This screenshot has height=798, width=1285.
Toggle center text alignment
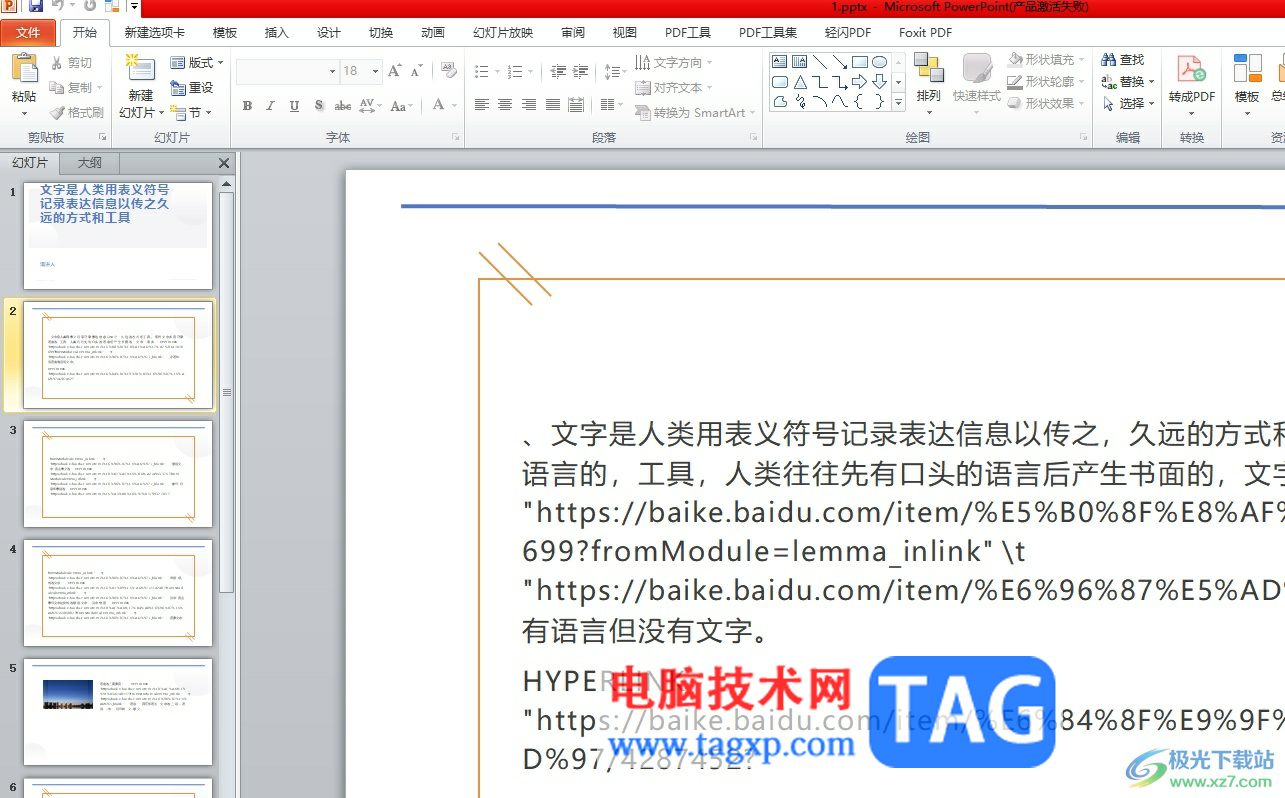(505, 105)
